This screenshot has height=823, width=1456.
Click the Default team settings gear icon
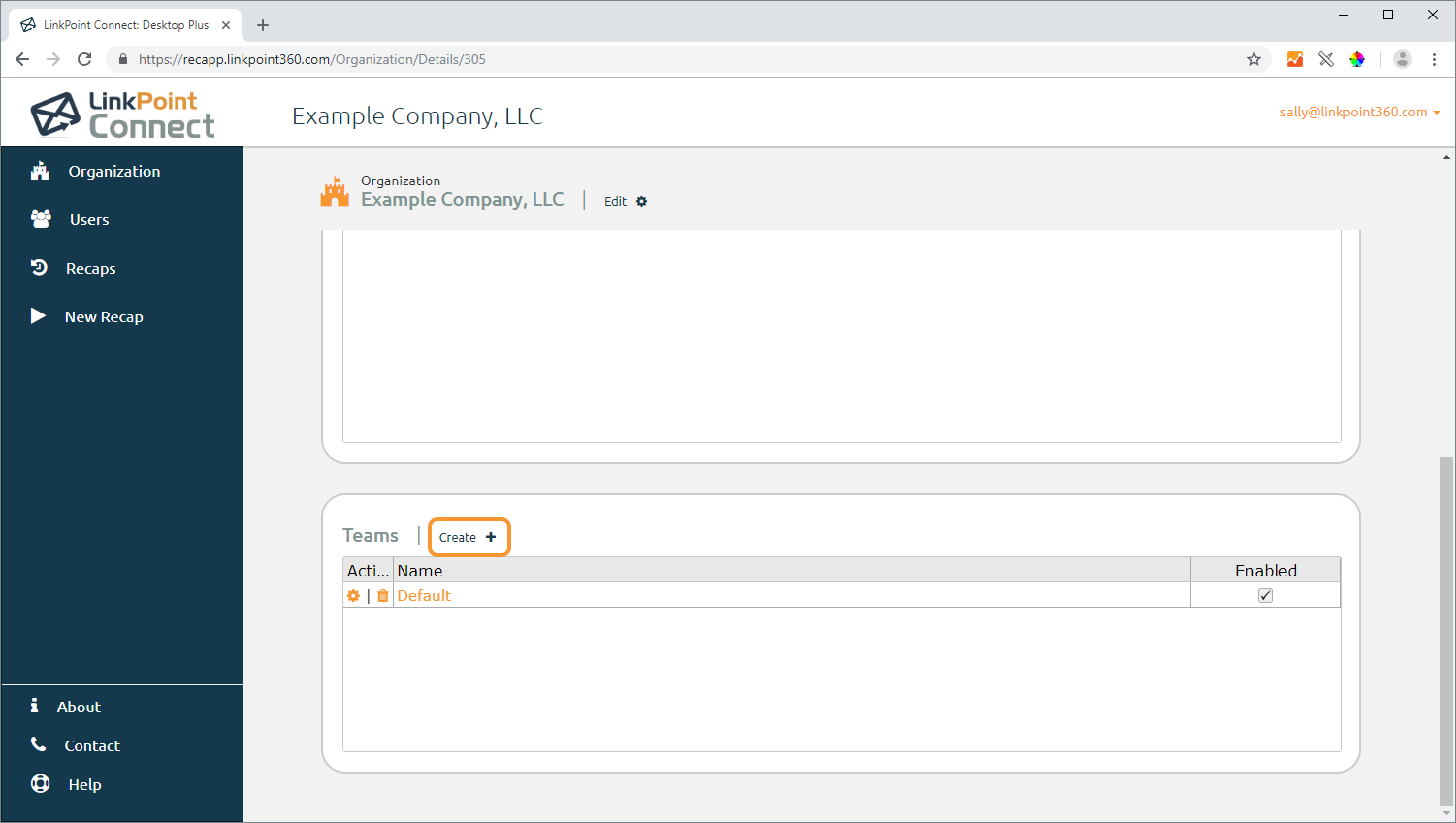[353, 596]
